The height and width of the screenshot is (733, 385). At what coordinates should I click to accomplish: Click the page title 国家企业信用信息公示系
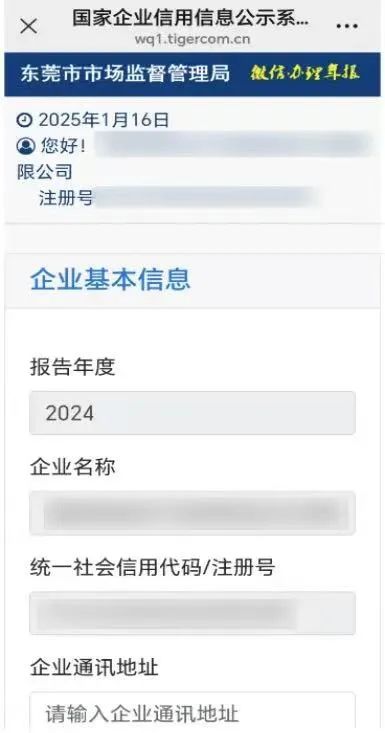191,18
